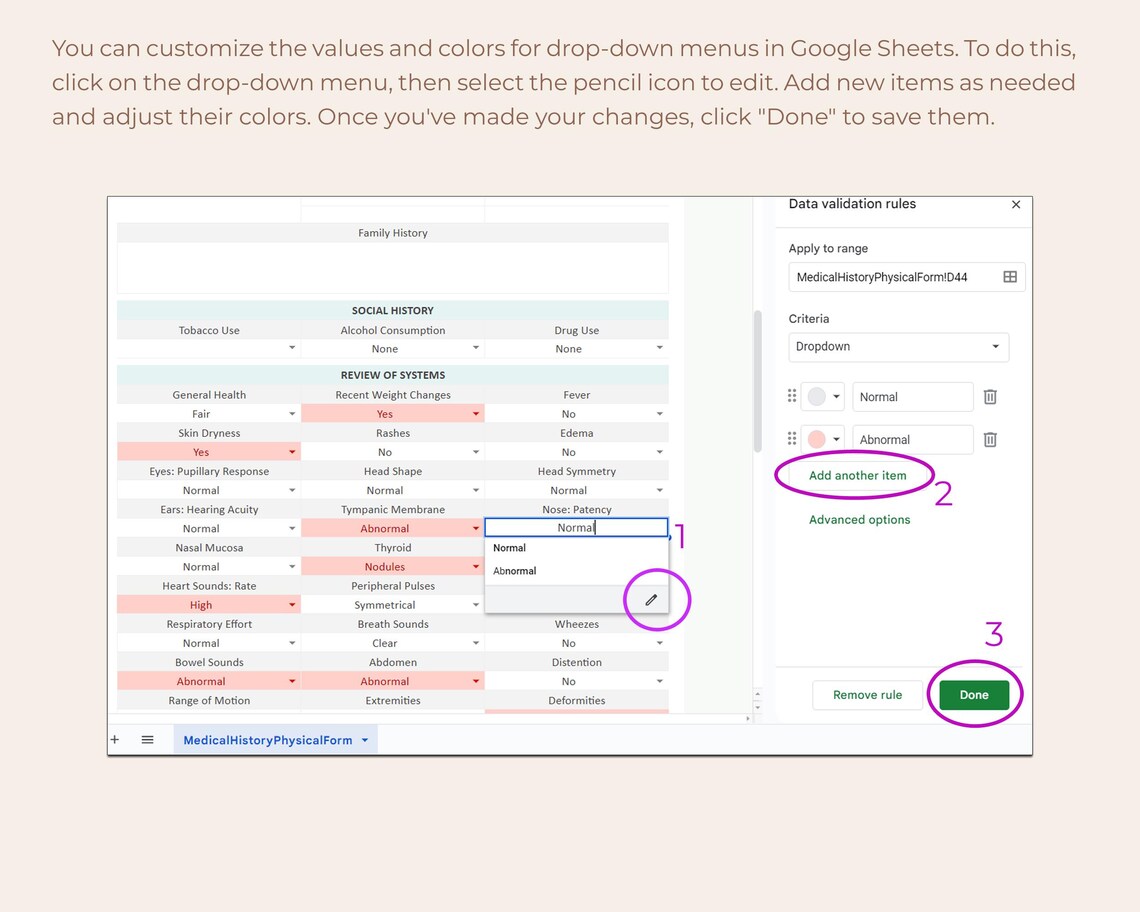Click the Range of Motion label cell
This screenshot has width=1140, height=912.
click(x=209, y=700)
